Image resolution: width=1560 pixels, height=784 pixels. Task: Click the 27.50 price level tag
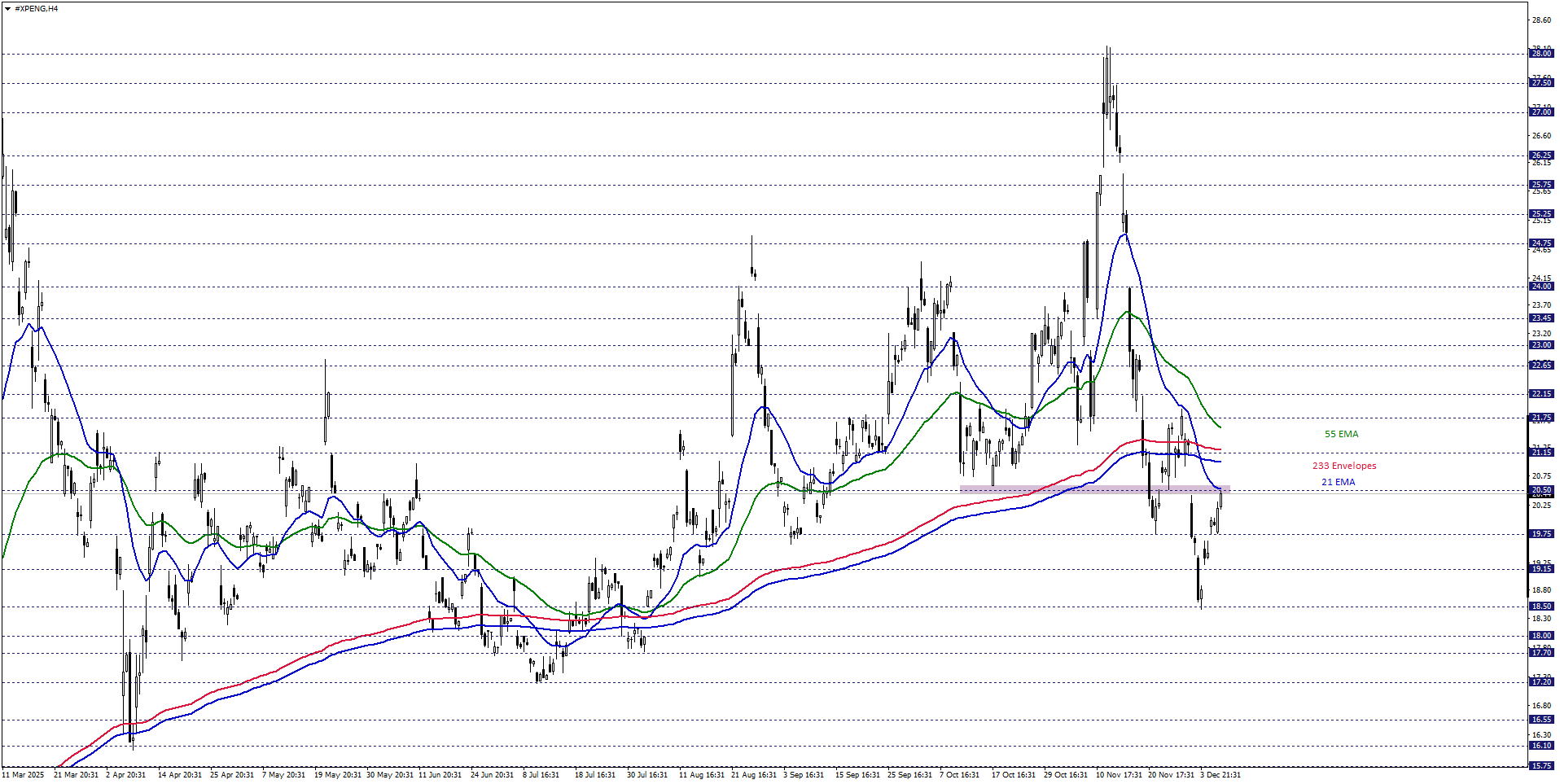click(x=1540, y=83)
